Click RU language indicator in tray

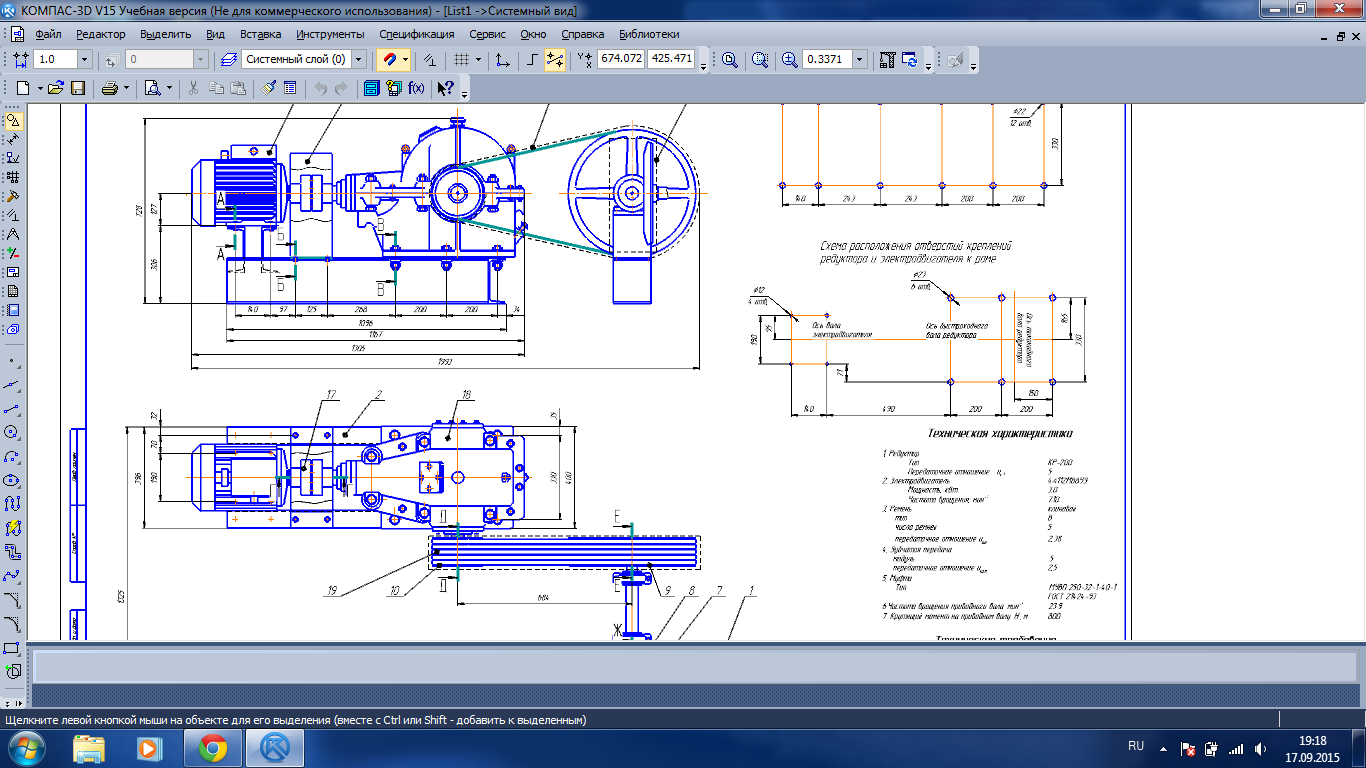coord(1136,747)
